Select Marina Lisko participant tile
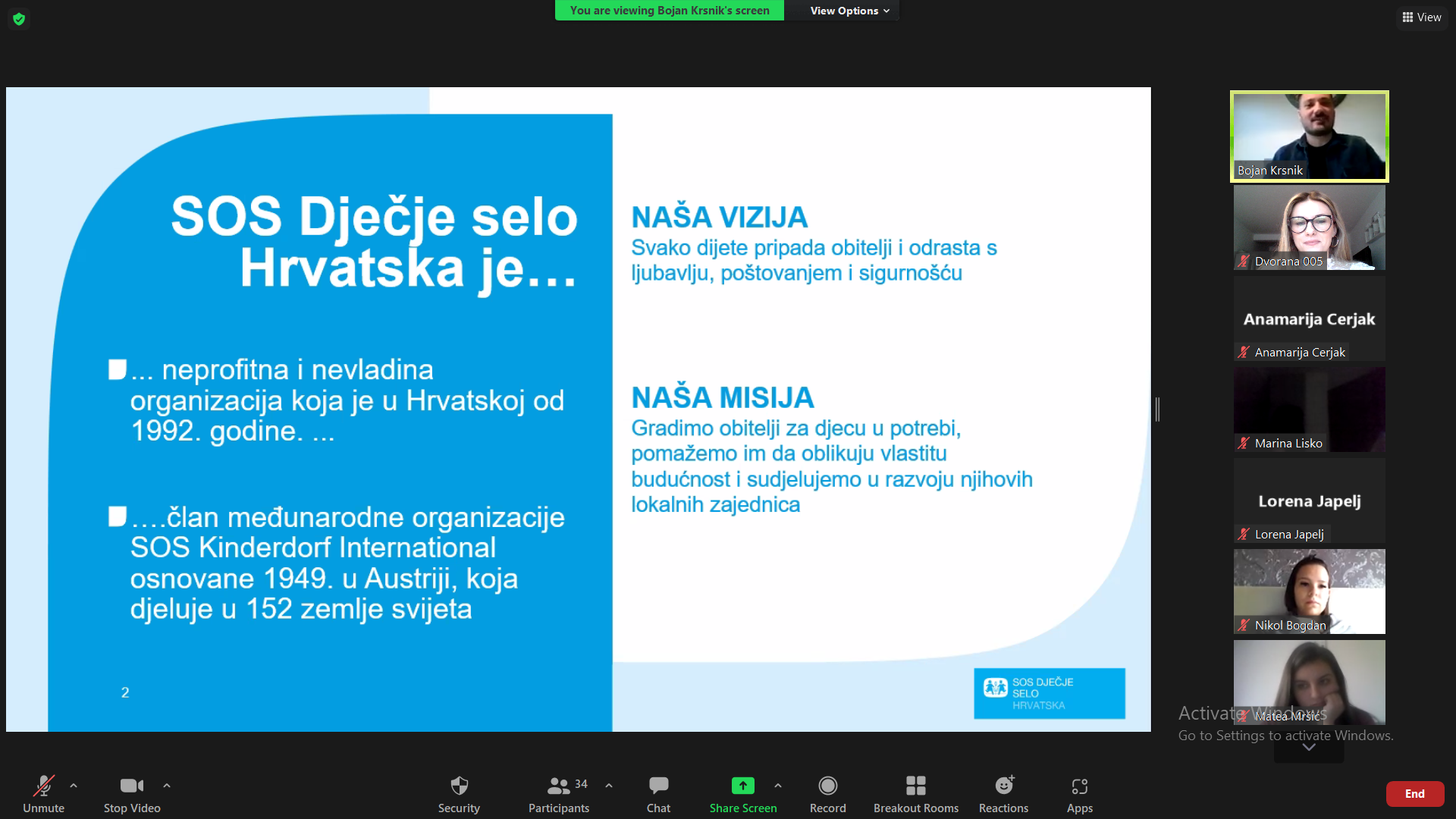1456x819 pixels. pos(1309,409)
